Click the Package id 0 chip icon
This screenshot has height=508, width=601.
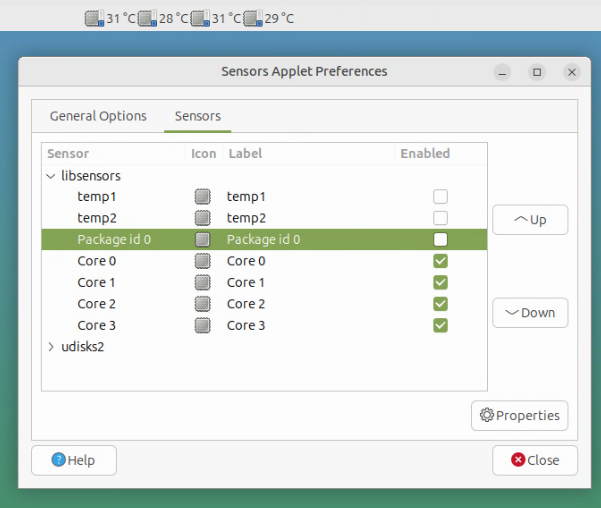point(203,240)
